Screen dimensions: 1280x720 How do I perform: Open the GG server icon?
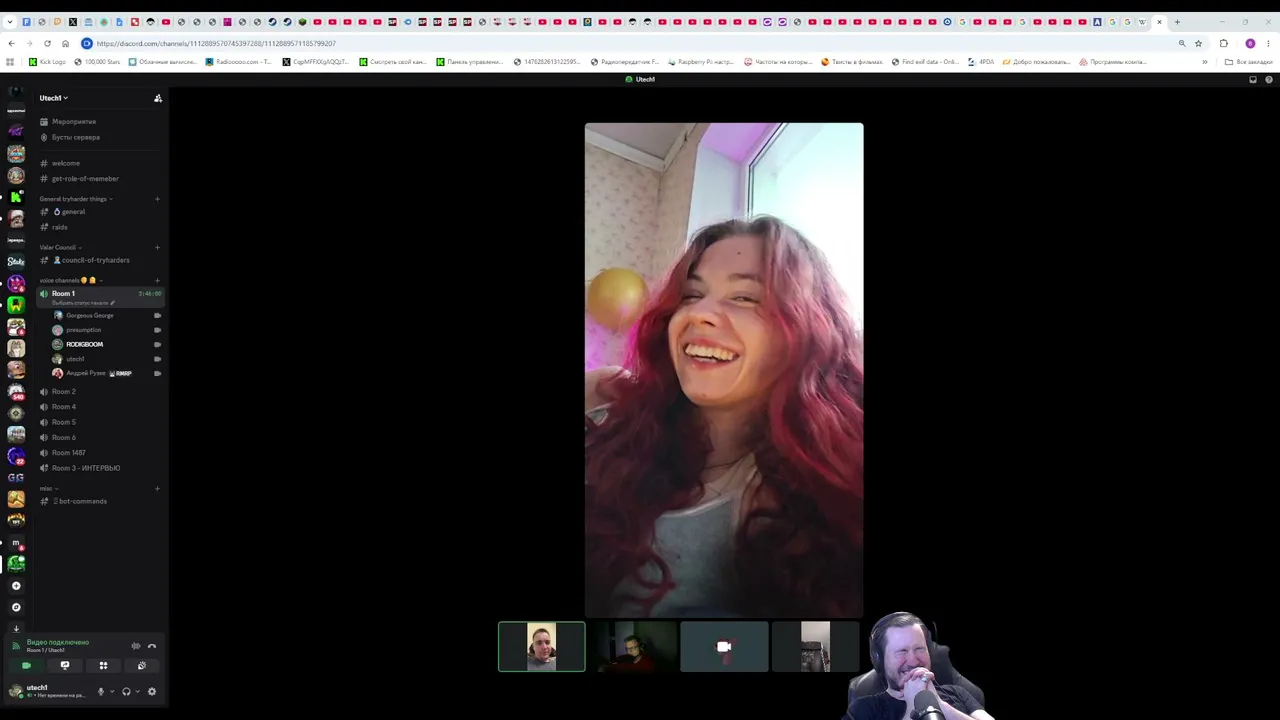(16, 478)
